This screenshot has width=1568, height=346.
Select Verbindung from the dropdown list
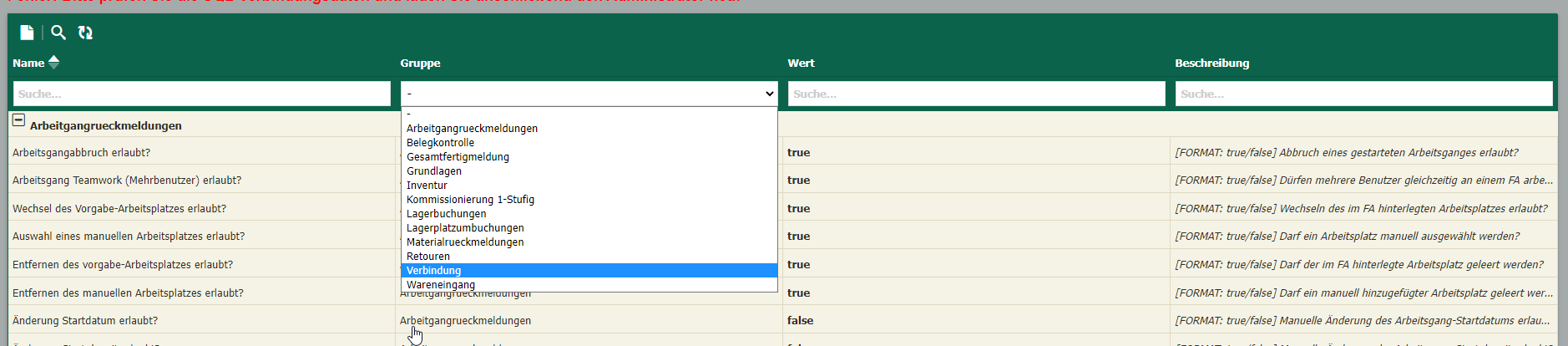433,271
